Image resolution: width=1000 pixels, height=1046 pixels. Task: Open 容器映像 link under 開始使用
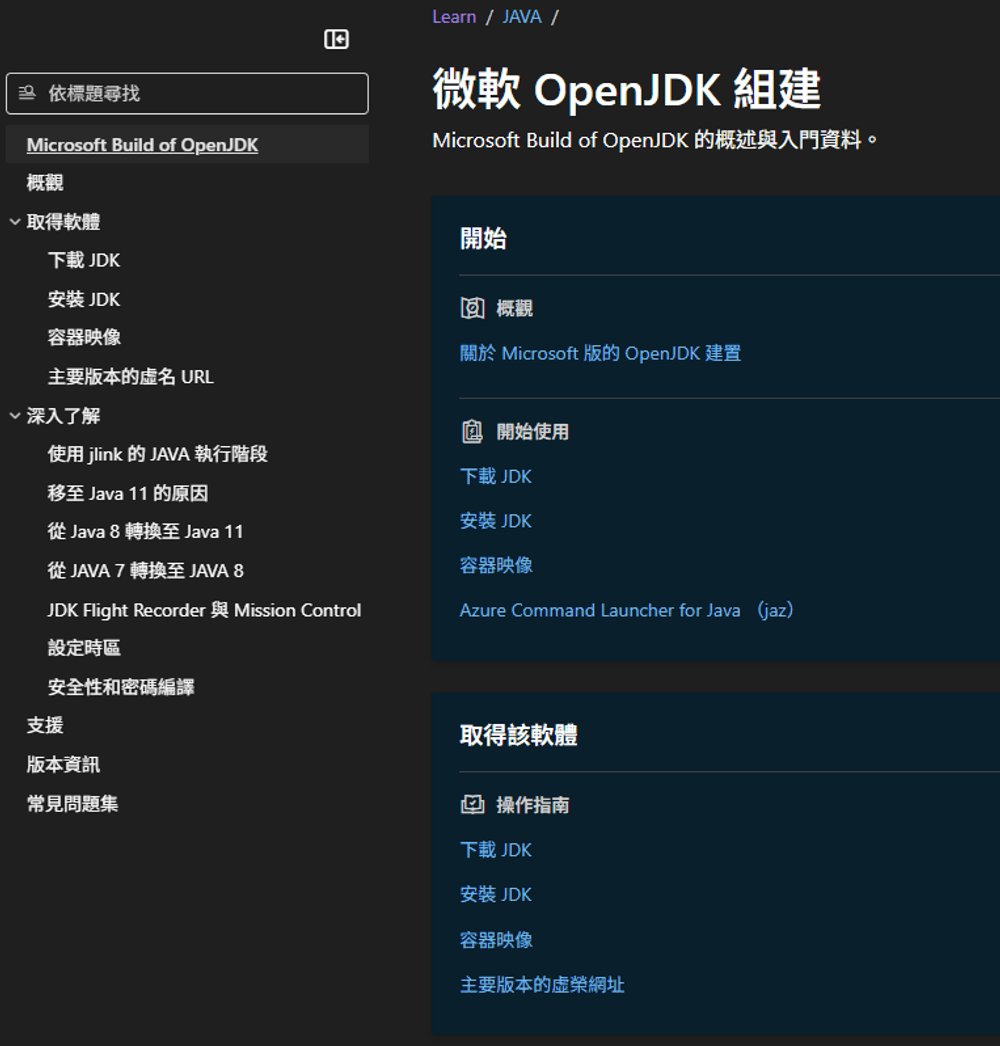496,566
